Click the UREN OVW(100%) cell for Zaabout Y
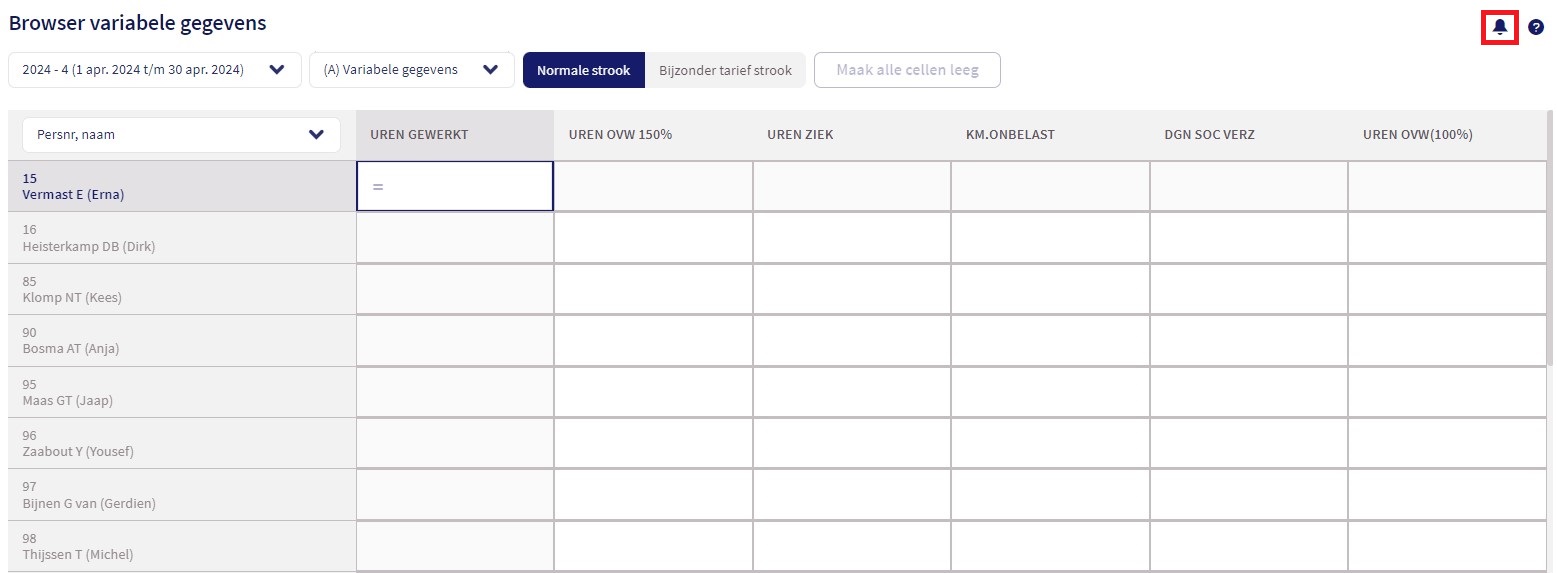Screen dimensions: 1557x573 tap(1447, 444)
